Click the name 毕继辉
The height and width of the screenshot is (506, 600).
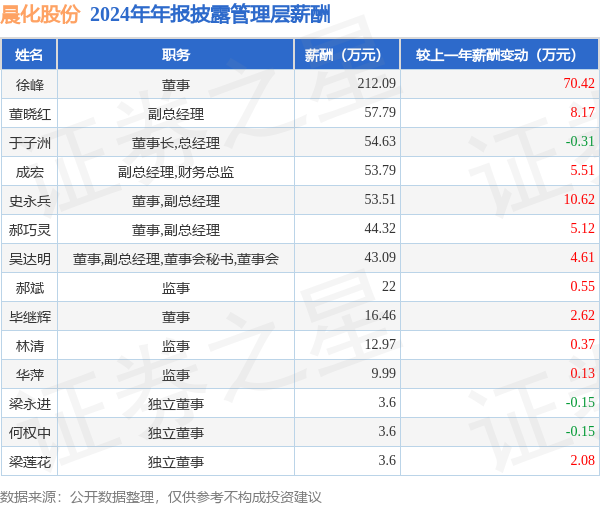(29, 317)
